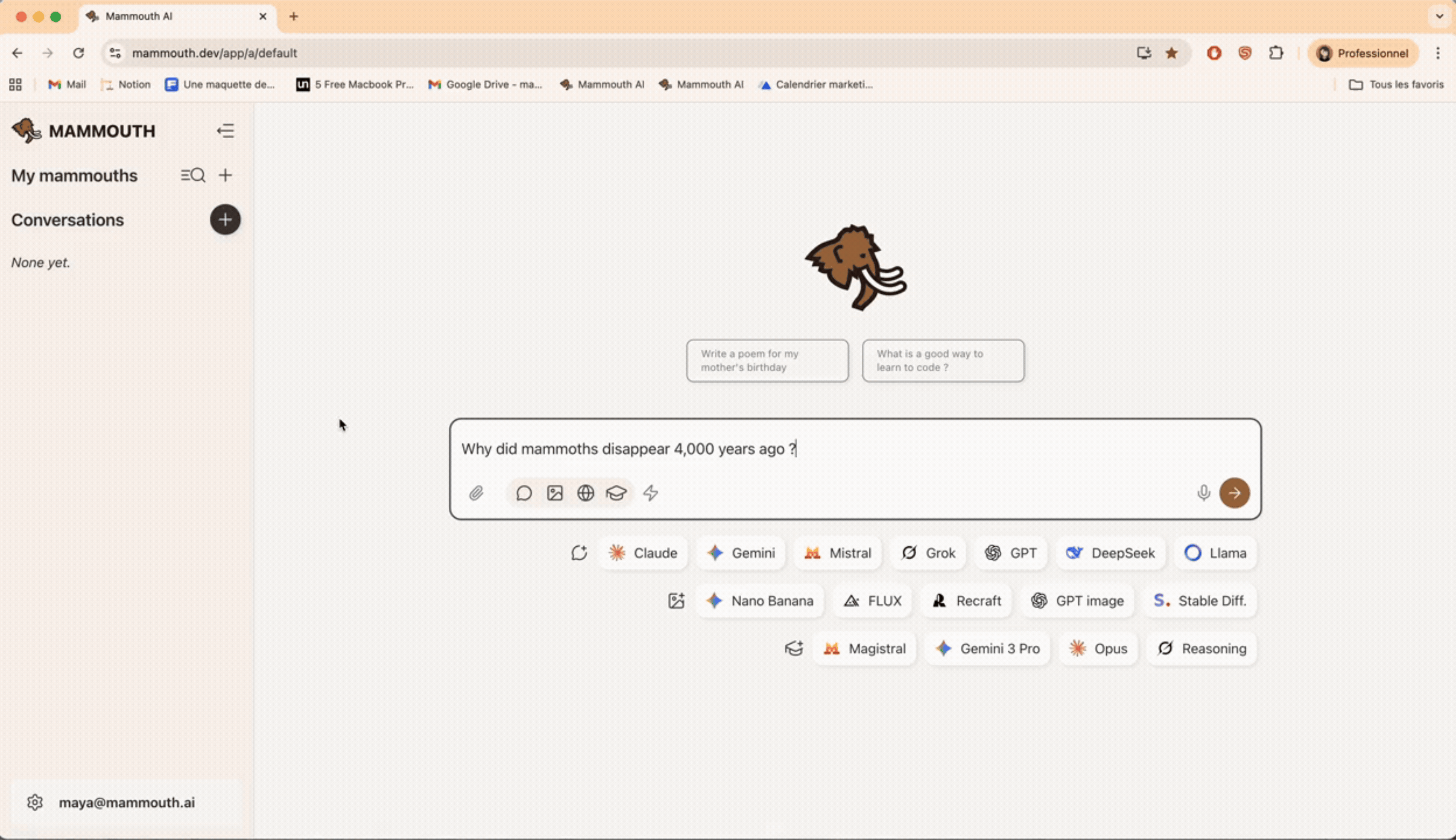The image size is (1456, 840).
Task: Open the Notion bookmark
Action: [x=125, y=84]
